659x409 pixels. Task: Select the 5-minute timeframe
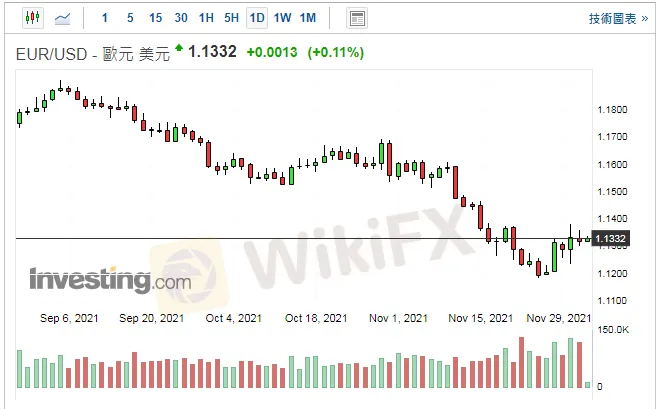pyautogui.click(x=130, y=18)
